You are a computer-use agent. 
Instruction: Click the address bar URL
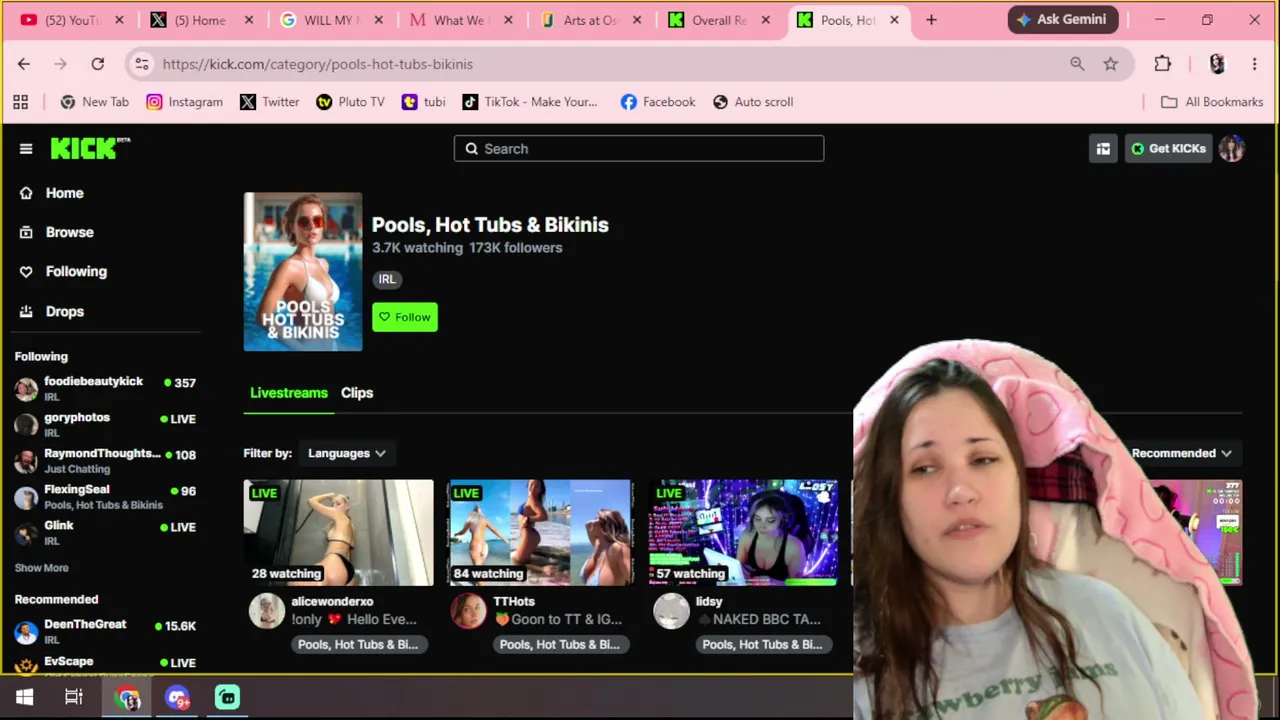coord(317,64)
